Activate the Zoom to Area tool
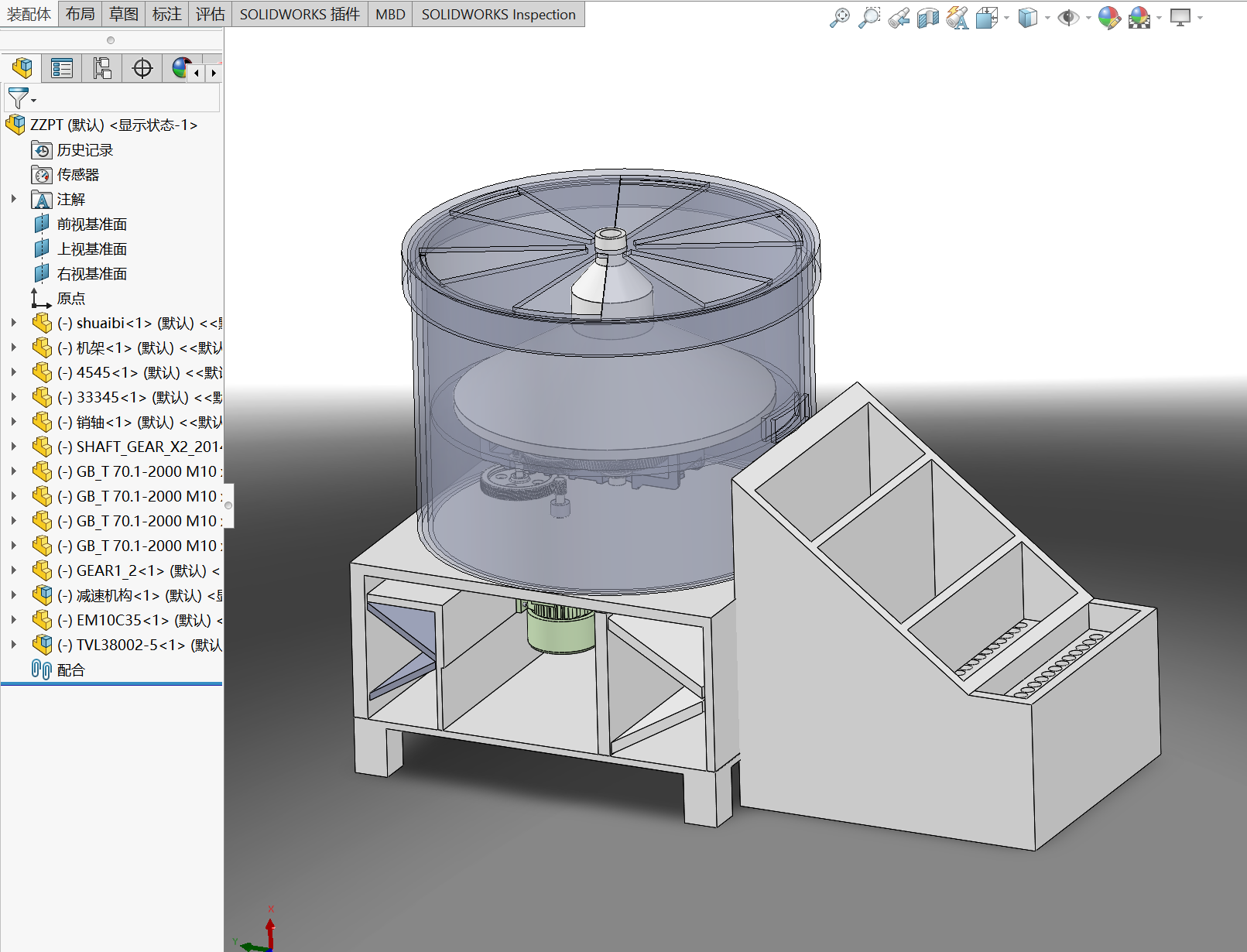This screenshot has width=1247, height=952. (x=869, y=17)
